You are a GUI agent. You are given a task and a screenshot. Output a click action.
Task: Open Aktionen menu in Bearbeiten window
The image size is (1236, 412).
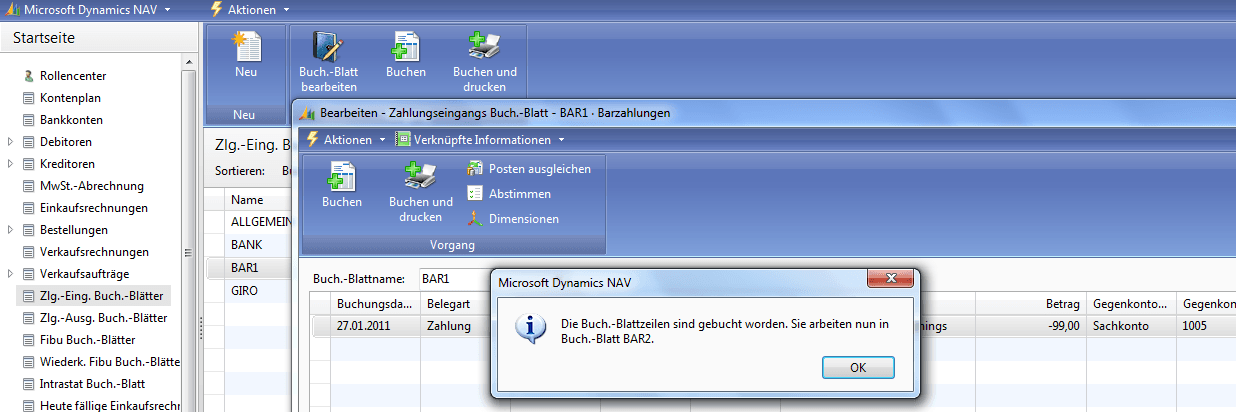click(x=346, y=139)
